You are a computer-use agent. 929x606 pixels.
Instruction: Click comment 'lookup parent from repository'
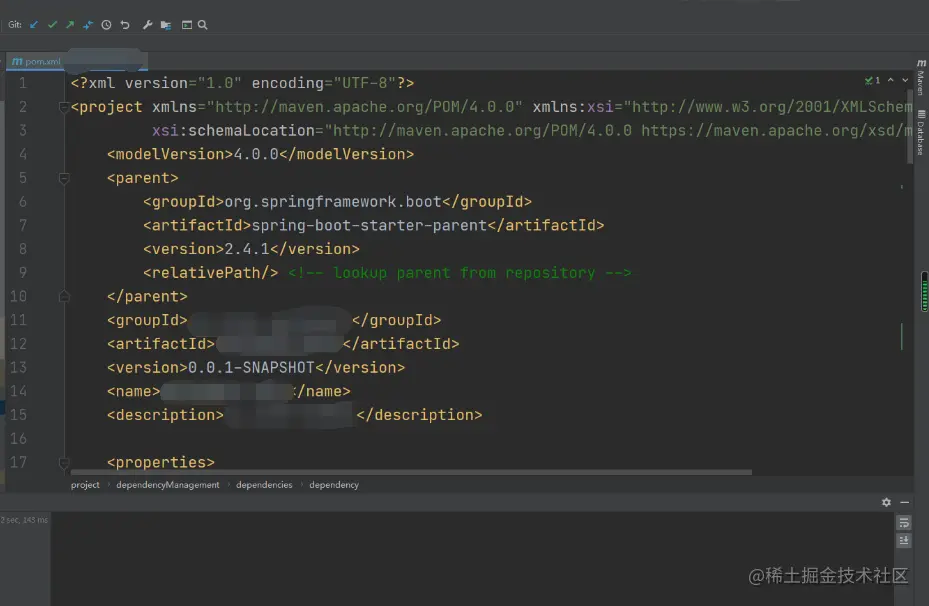(x=464, y=273)
